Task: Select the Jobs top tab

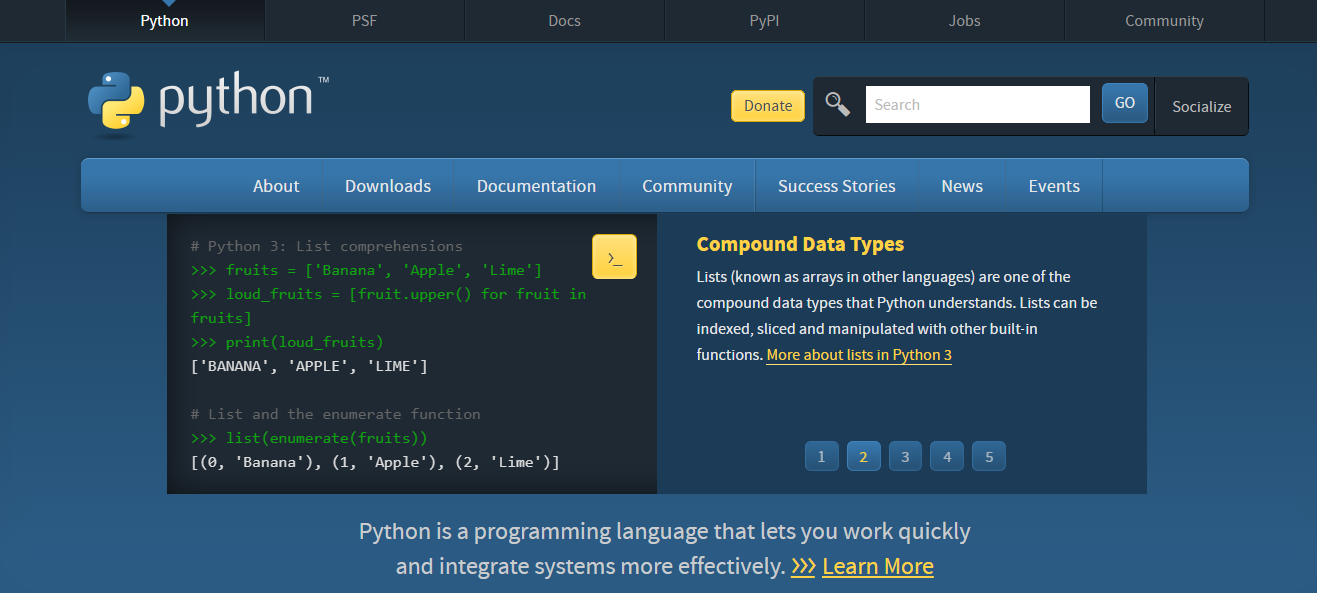Action: tap(964, 21)
